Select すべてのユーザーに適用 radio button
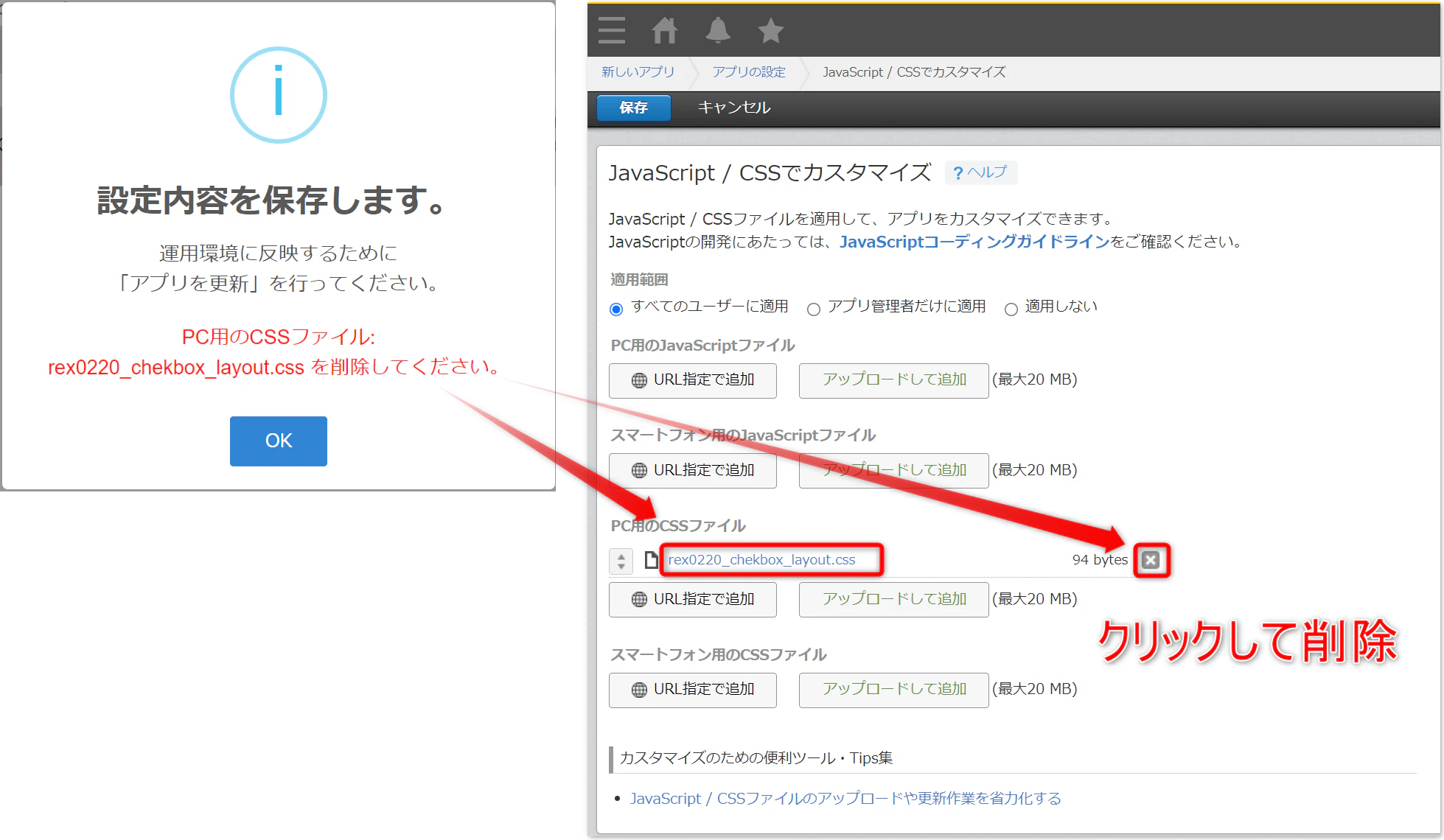The height and width of the screenshot is (840, 1444). [616, 309]
